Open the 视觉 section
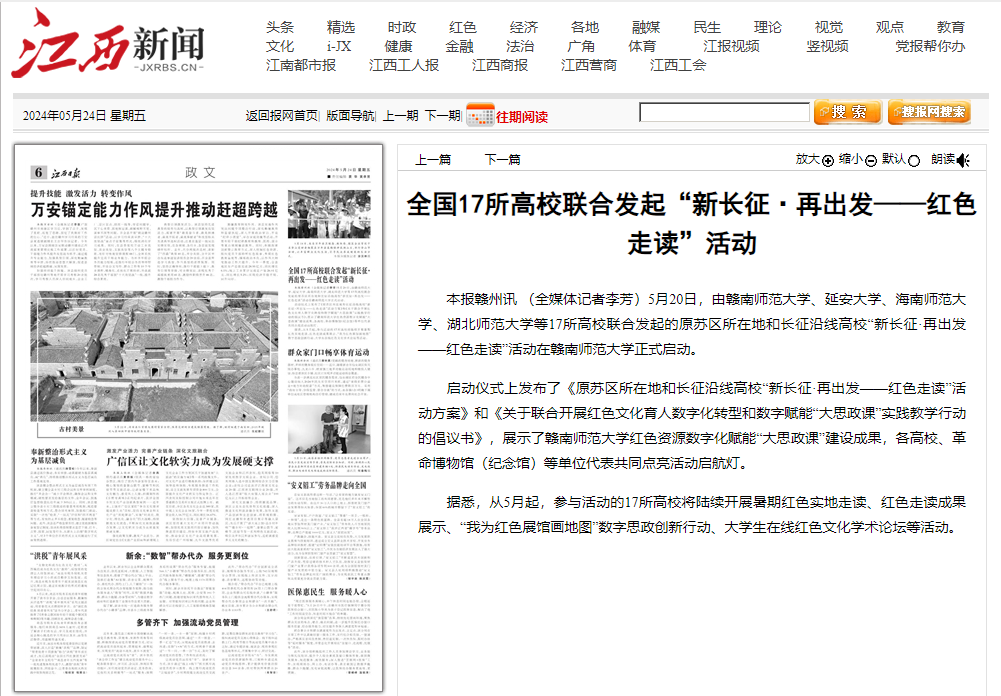This screenshot has height=696, width=1001. [x=829, y=27]
